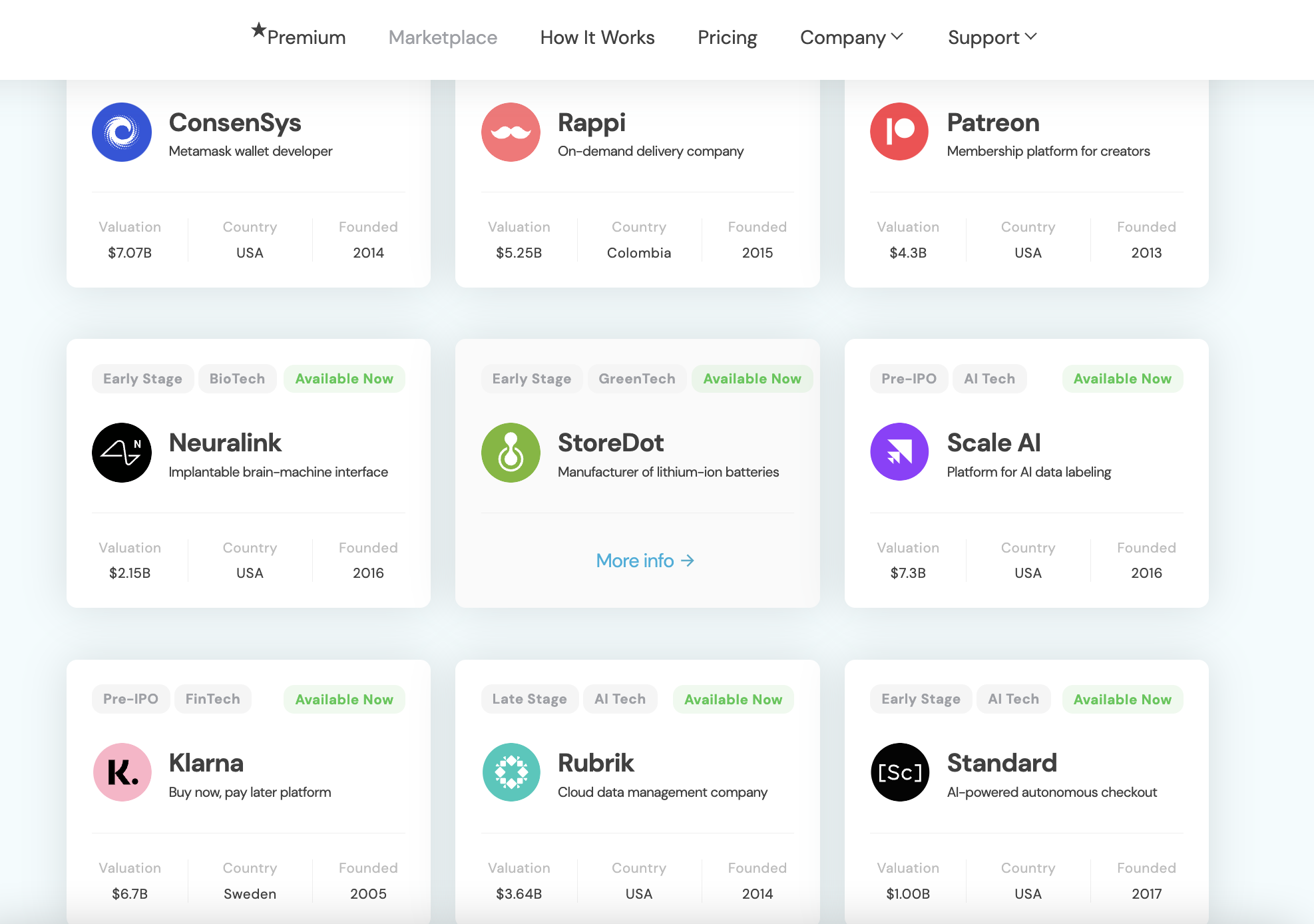Open the Premium nav item

pos(306,37)
